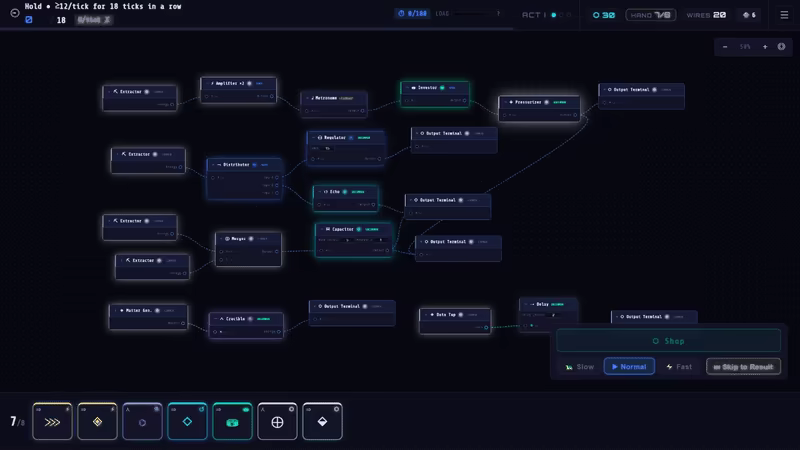800x450 pixels.
Task: Collapse the objective panel circle button
Action: tap(15, 13)
